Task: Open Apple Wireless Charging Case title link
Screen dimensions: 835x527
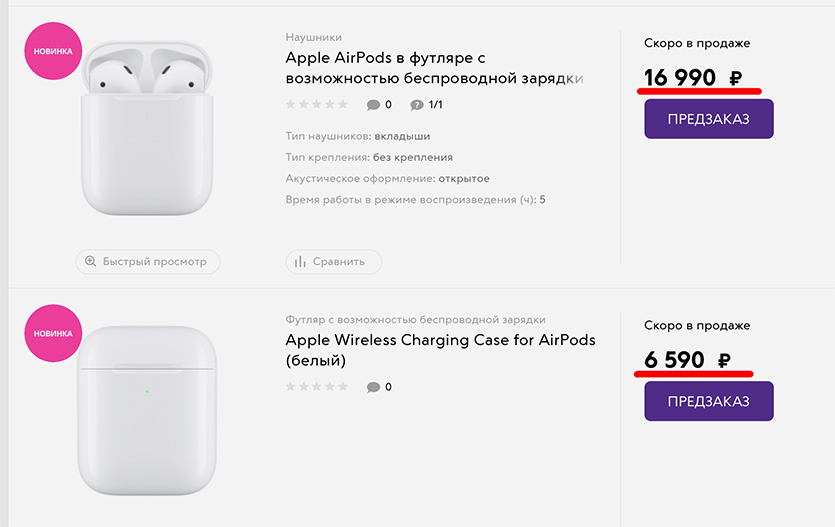Action: pos(440,350)
